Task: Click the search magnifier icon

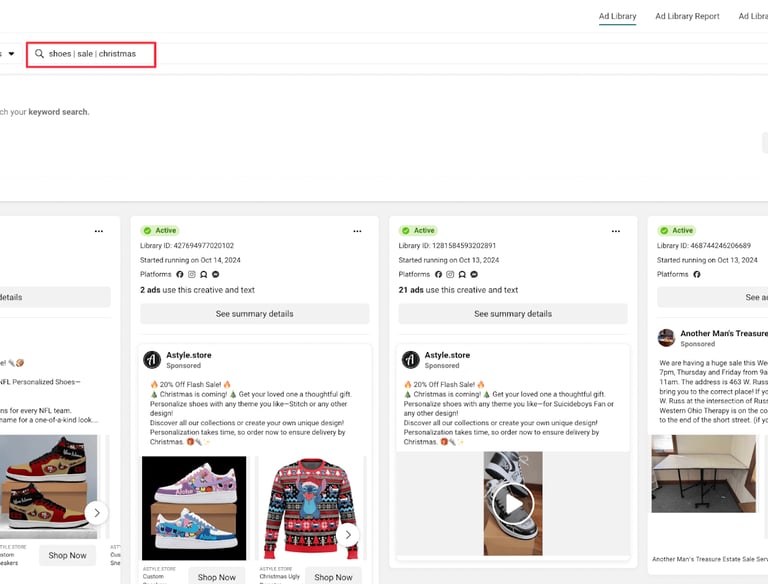Action: (x=39, y=53)
